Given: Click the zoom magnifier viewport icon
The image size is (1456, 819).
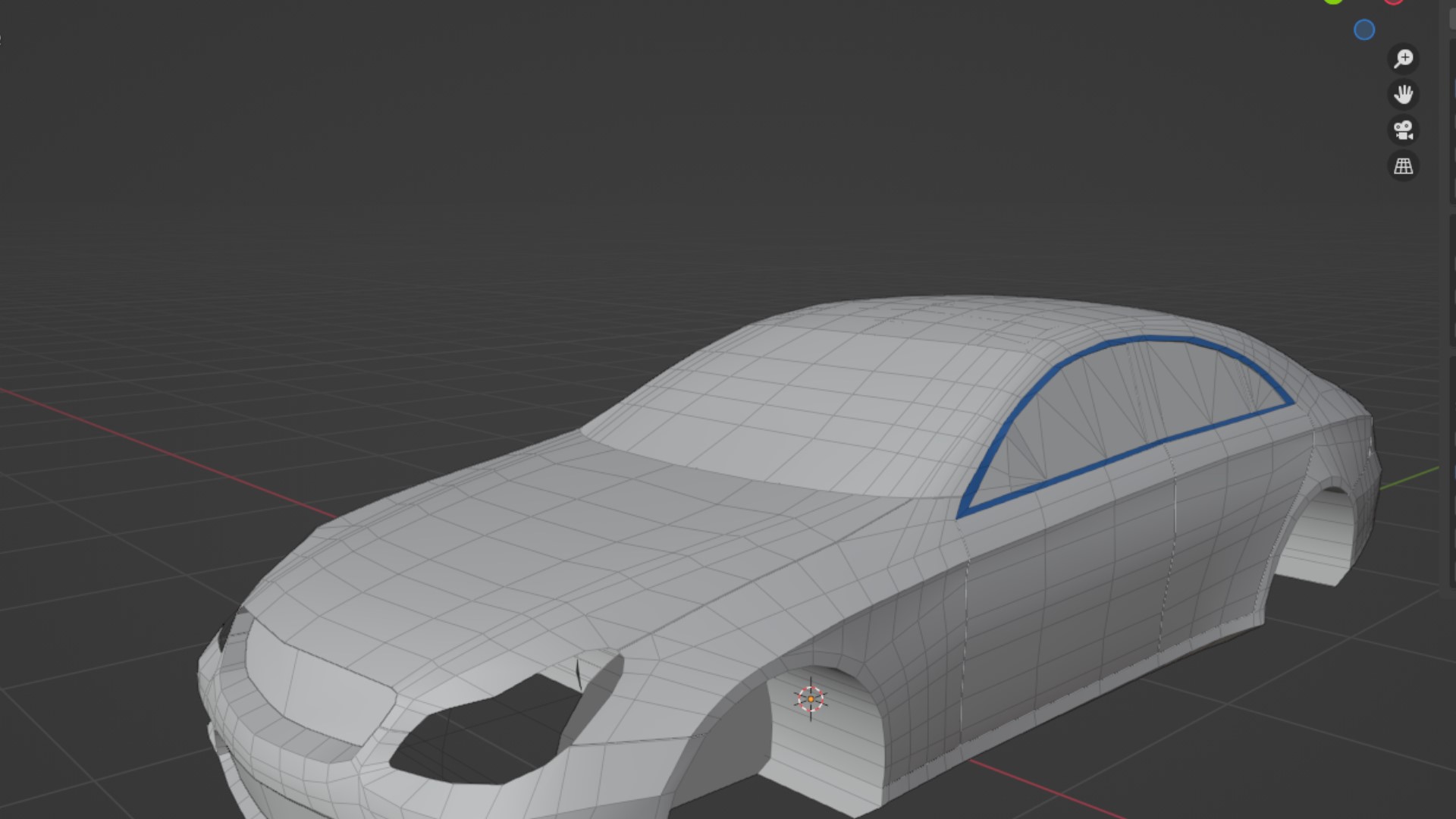Looking at the screenshot, I should pyautogui.click(x=1403, y=58).
